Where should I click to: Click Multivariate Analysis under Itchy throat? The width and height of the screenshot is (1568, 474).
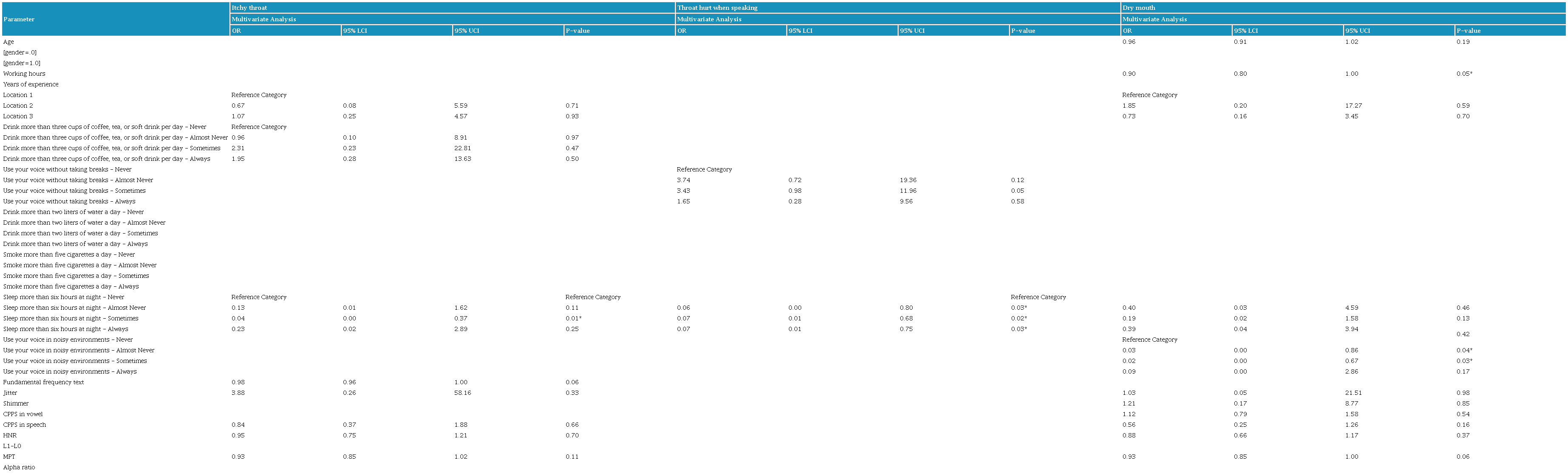[x=264, y=19]
